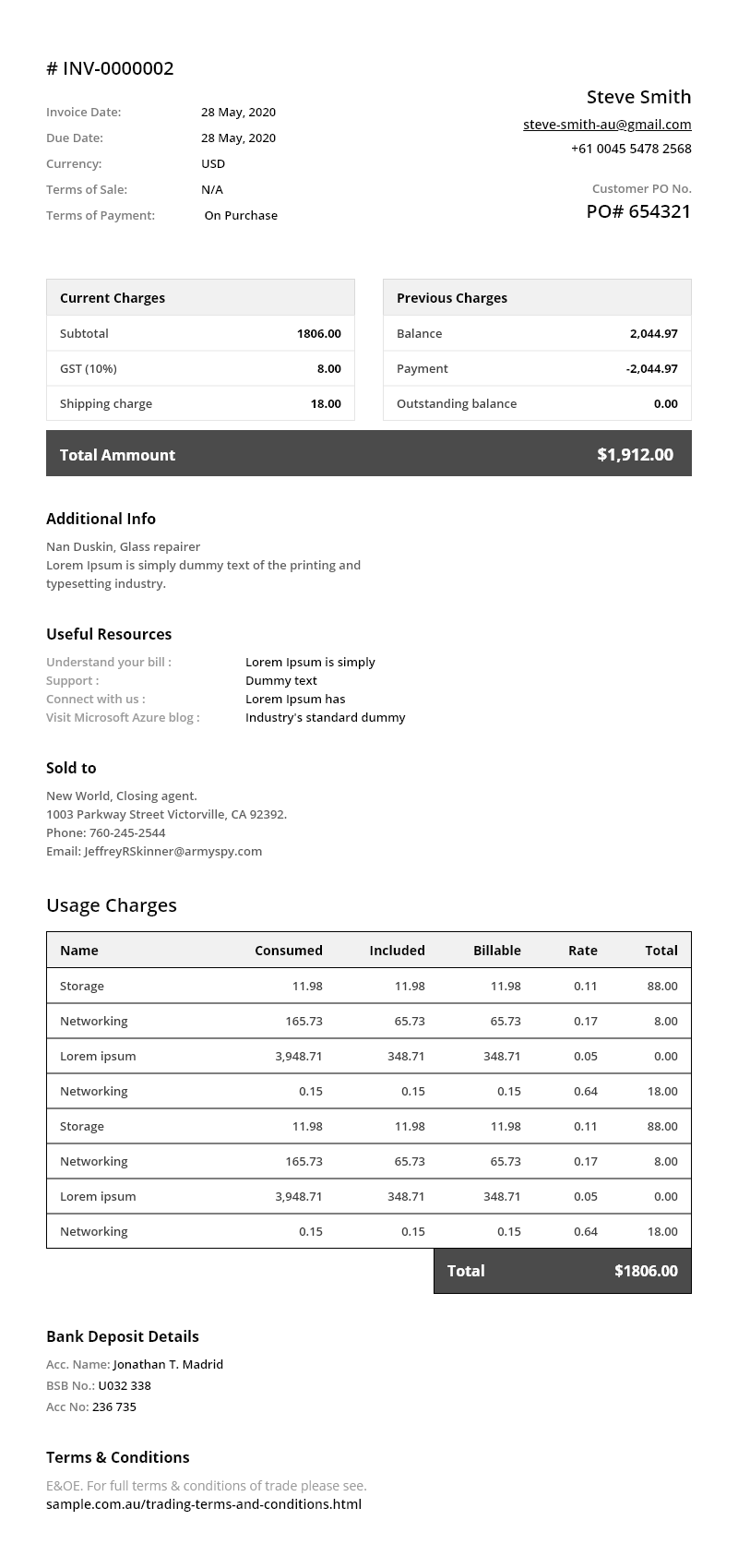The height and width of the screenshot is (1568, 738).
Task: Click the Rate column header
Action: coord(582,951)
